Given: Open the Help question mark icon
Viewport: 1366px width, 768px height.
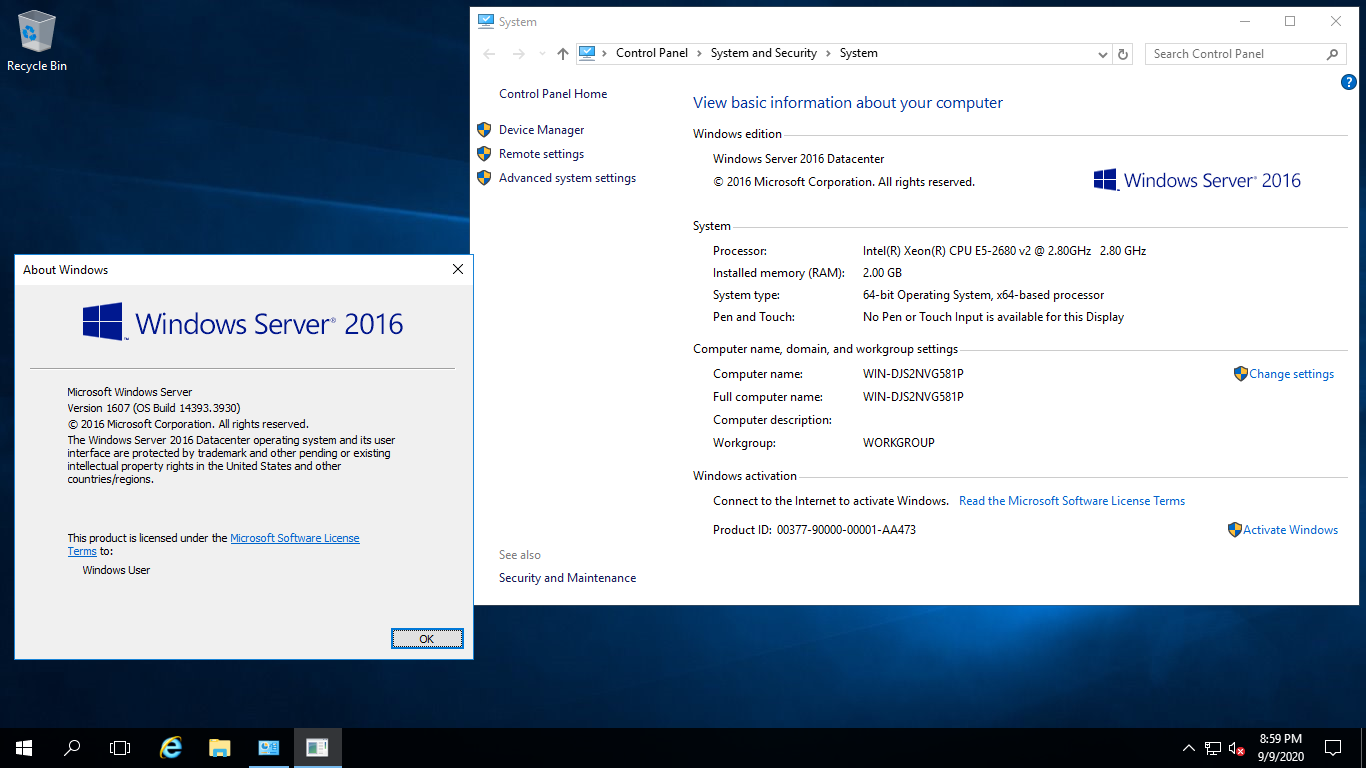Looking at the screenshot, I should click(x=1348, y=83).
